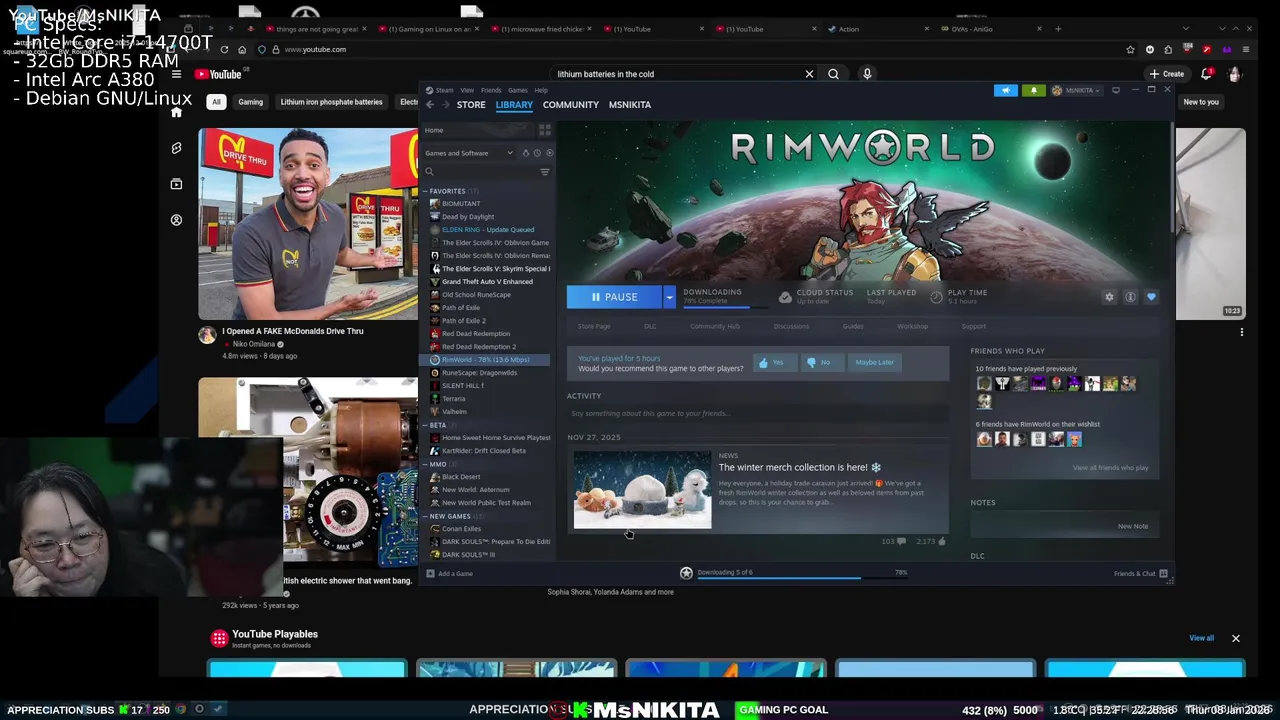
Task: Open the Games and Software dropdown
Action: click(468, 153)
